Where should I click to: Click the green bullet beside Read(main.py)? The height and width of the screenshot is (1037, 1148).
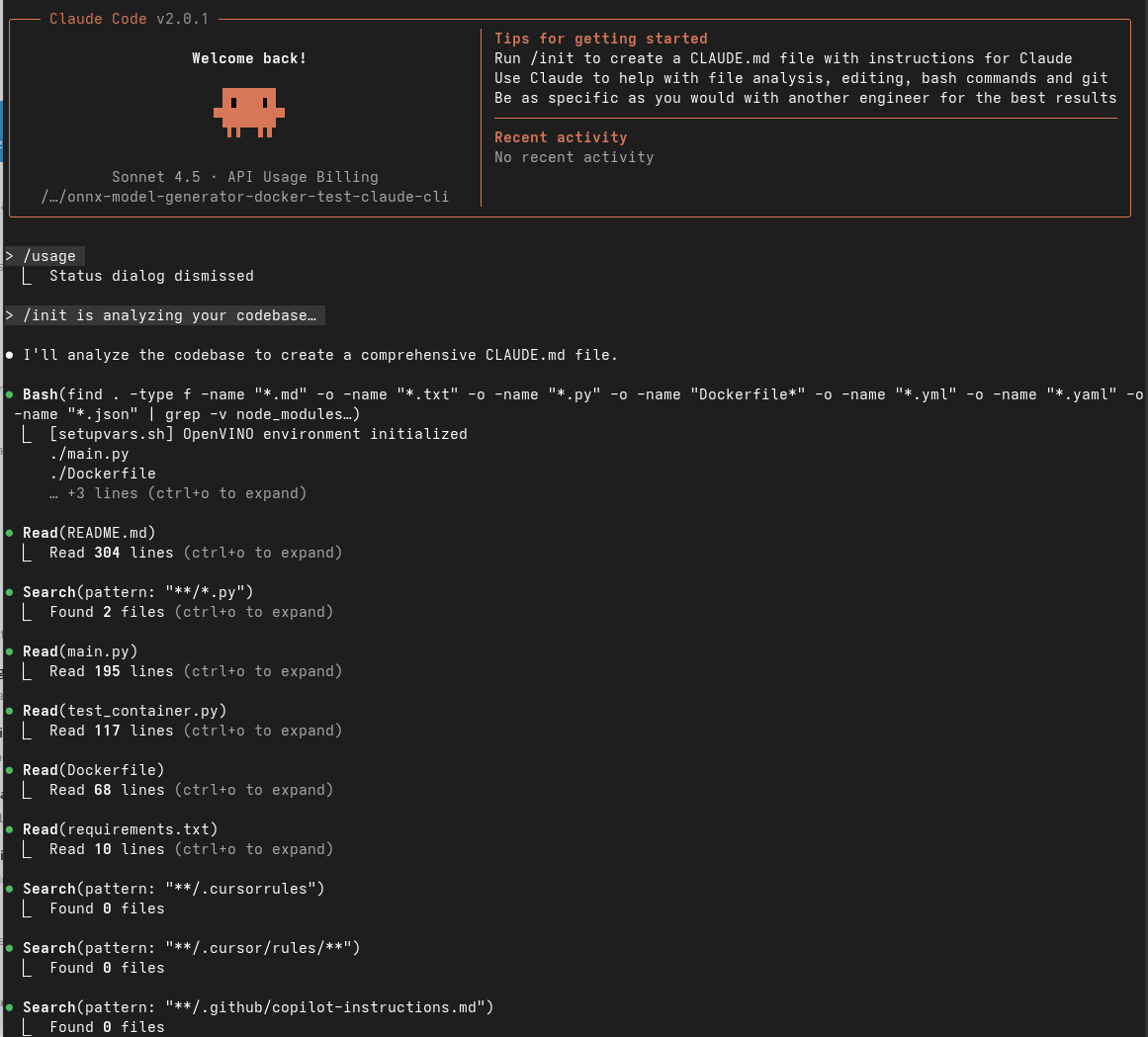(10, 651)
